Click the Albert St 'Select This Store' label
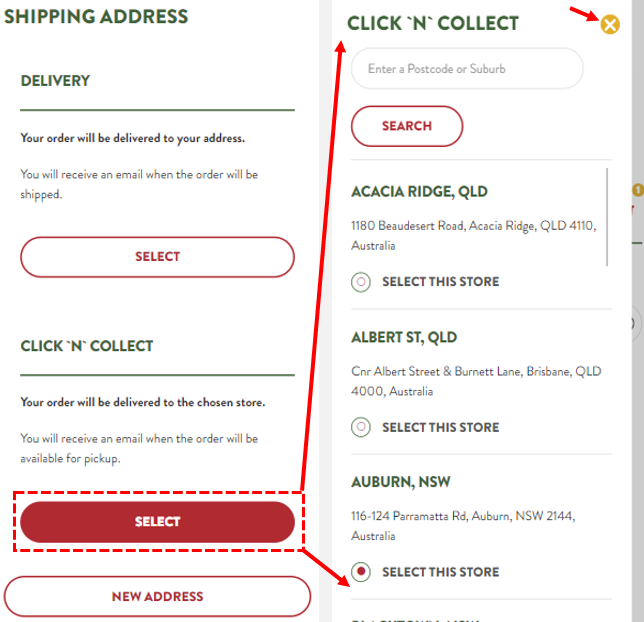 pyautogui.click(x=441, y=427)
